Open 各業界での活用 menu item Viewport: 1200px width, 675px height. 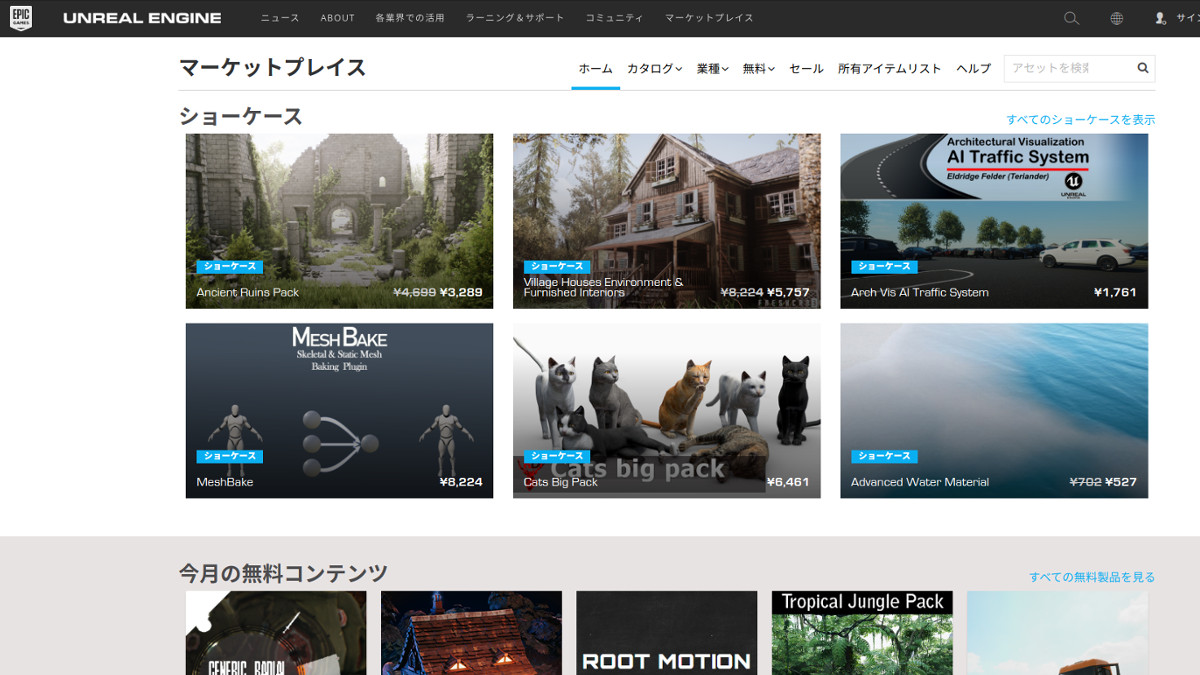[x=410, y=18]
